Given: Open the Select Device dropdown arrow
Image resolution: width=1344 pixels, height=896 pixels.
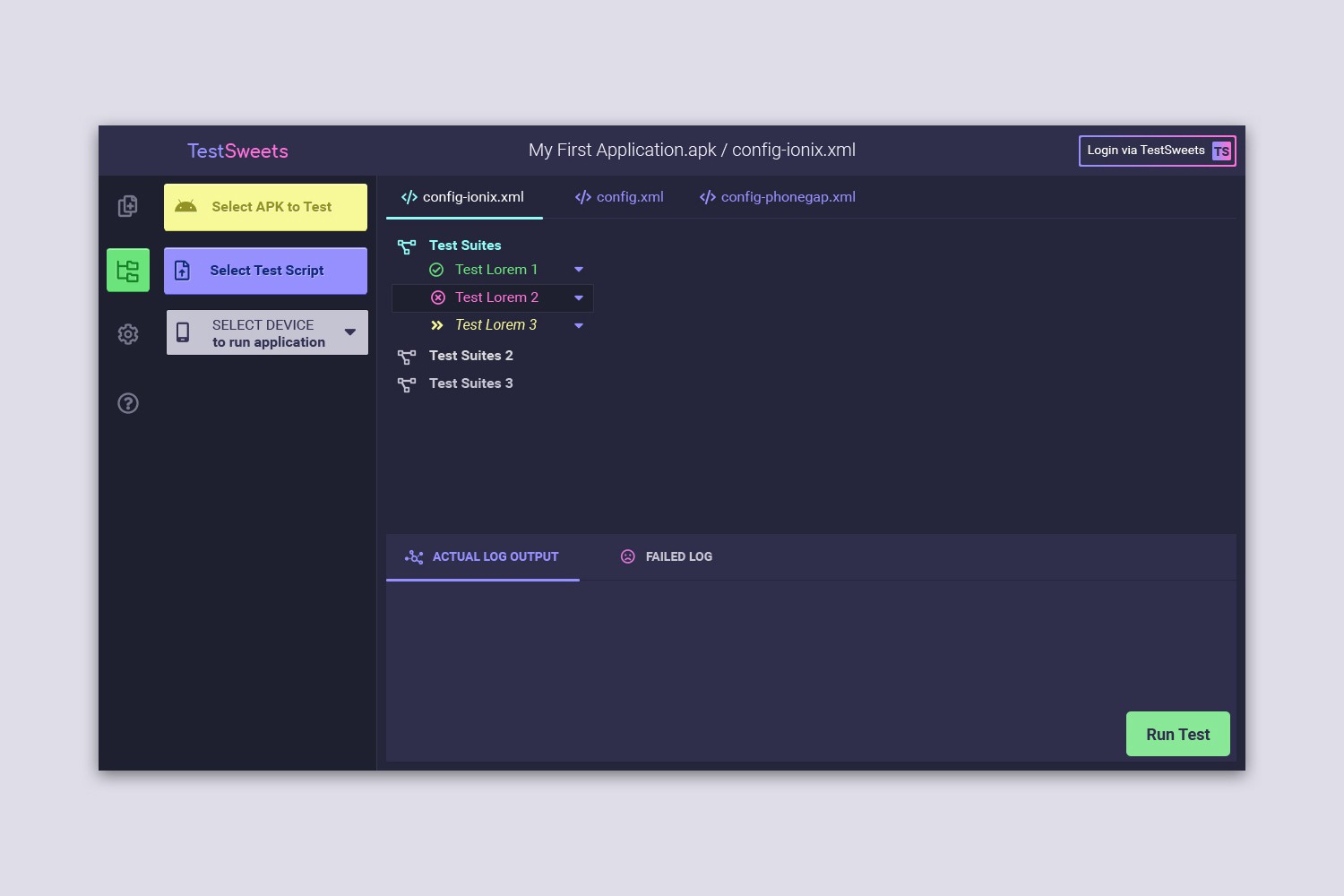Looking at the screenshot, I should point(350,332).
